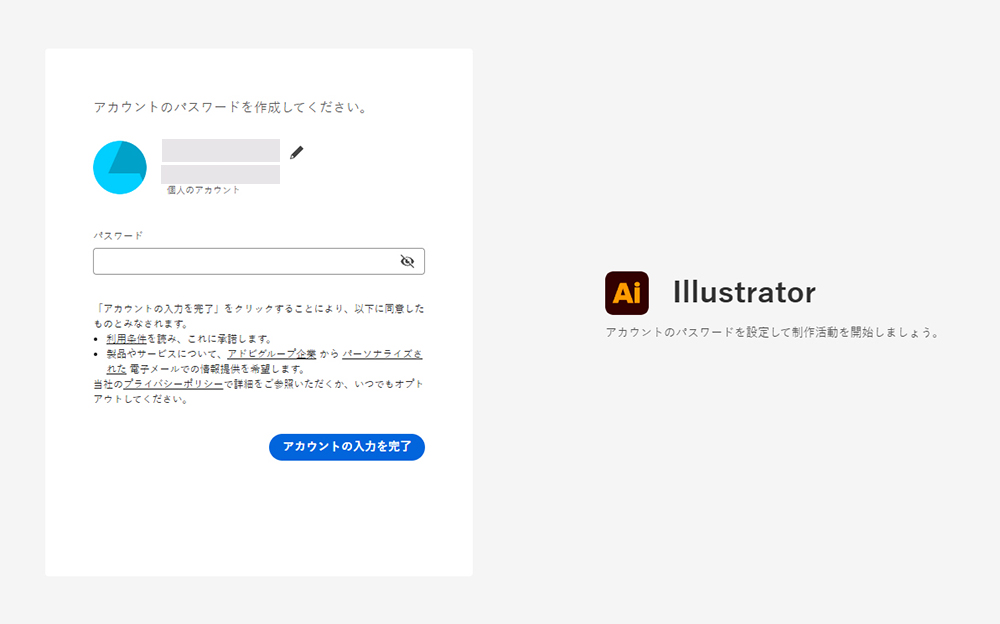Edit the account name using the pencil icon
This screenshot has height=624, width=1000.
tap(295, 151)
